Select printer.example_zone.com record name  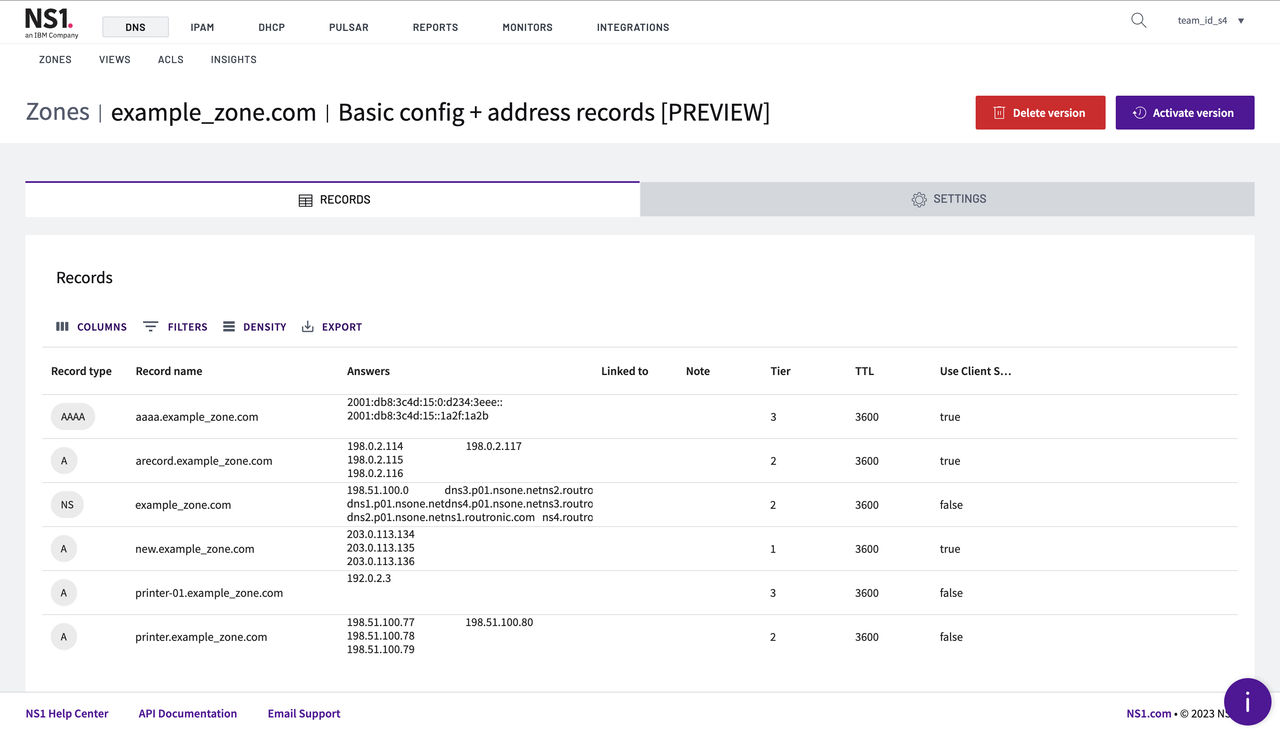[201, 637]
